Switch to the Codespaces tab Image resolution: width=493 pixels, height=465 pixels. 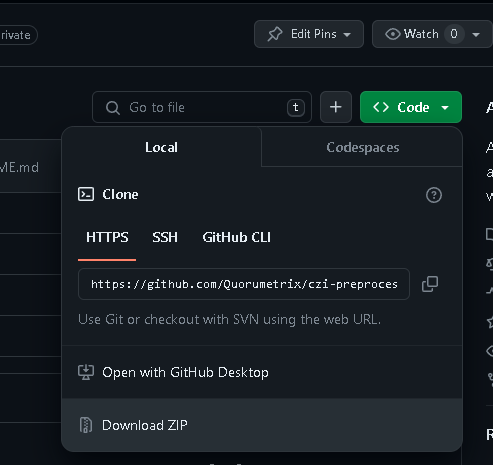[x=362, y=147]
